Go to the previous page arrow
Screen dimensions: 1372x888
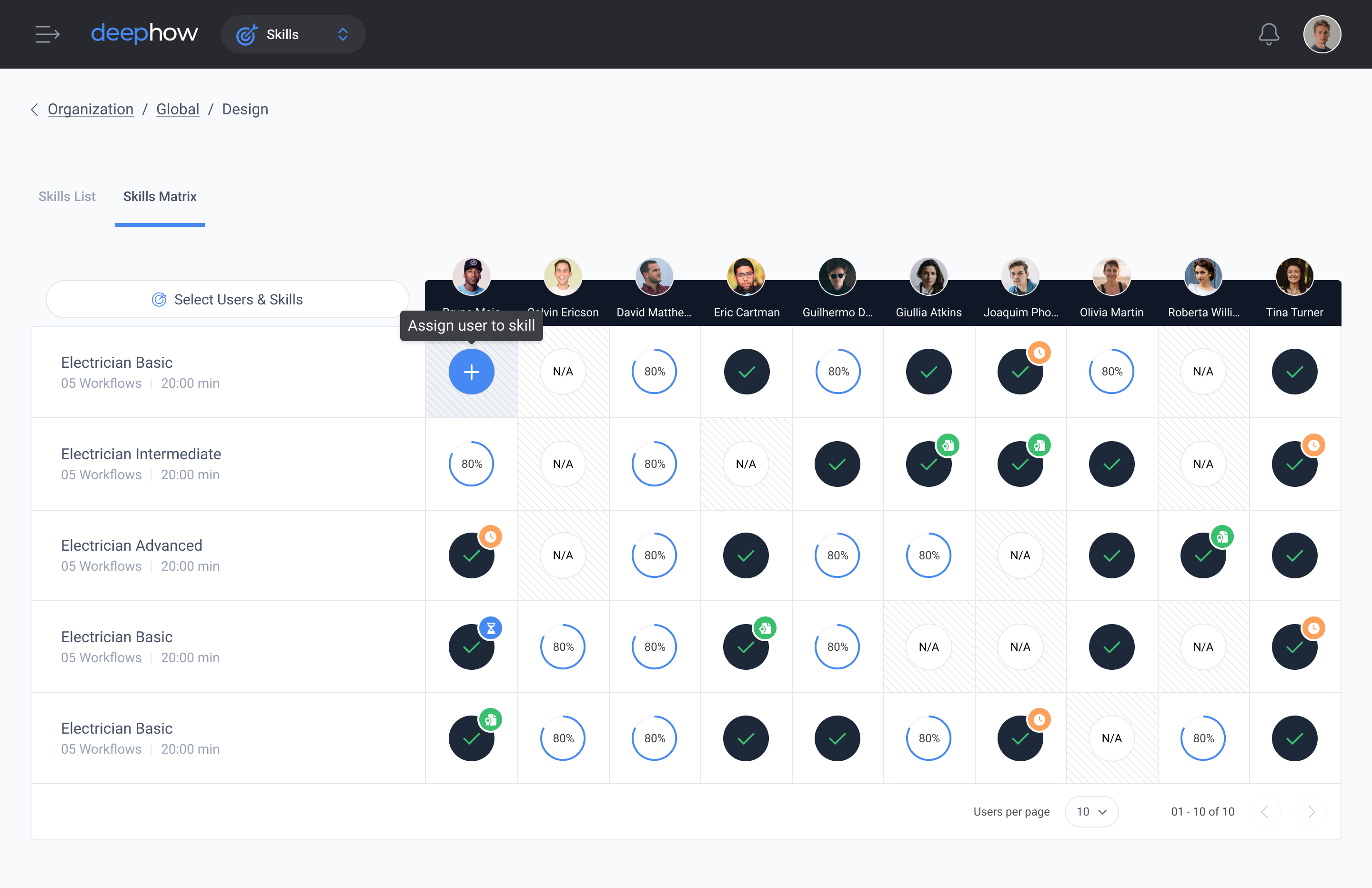click(1265, 812)
